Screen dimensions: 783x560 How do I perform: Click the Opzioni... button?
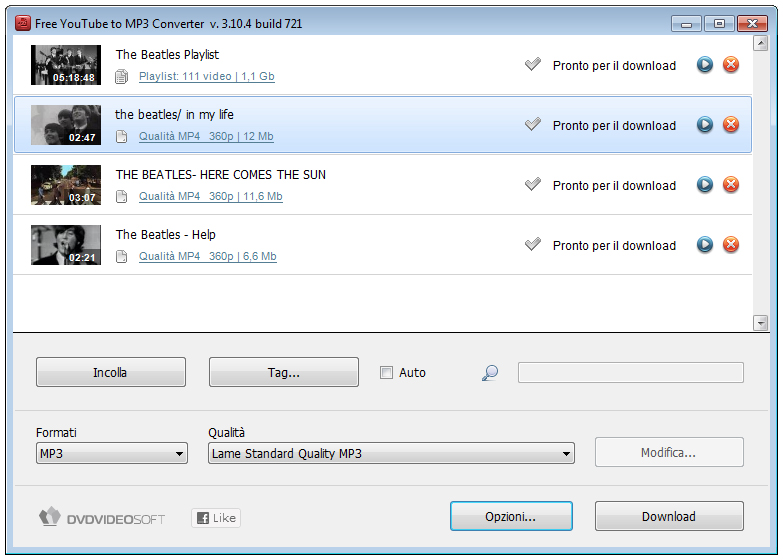(x=511, y=517)
